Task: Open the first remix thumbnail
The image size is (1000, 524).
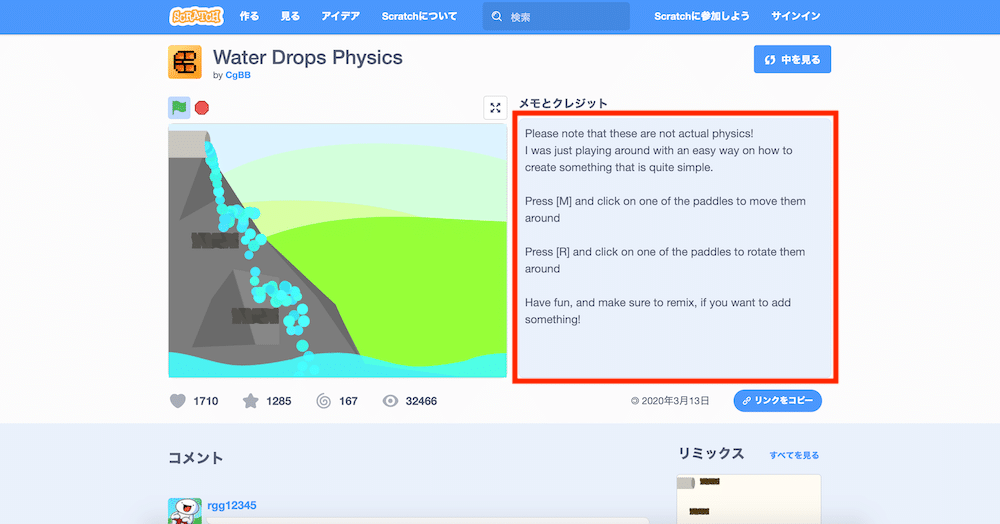Action: [749, 499]
